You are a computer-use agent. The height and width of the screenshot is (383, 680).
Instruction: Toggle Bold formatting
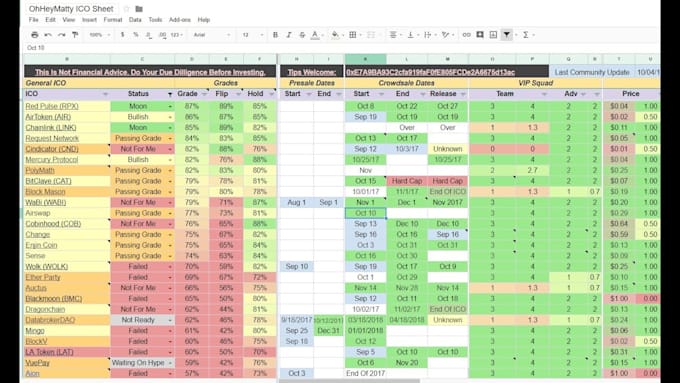pyautogui.click(x=275, y=35)
